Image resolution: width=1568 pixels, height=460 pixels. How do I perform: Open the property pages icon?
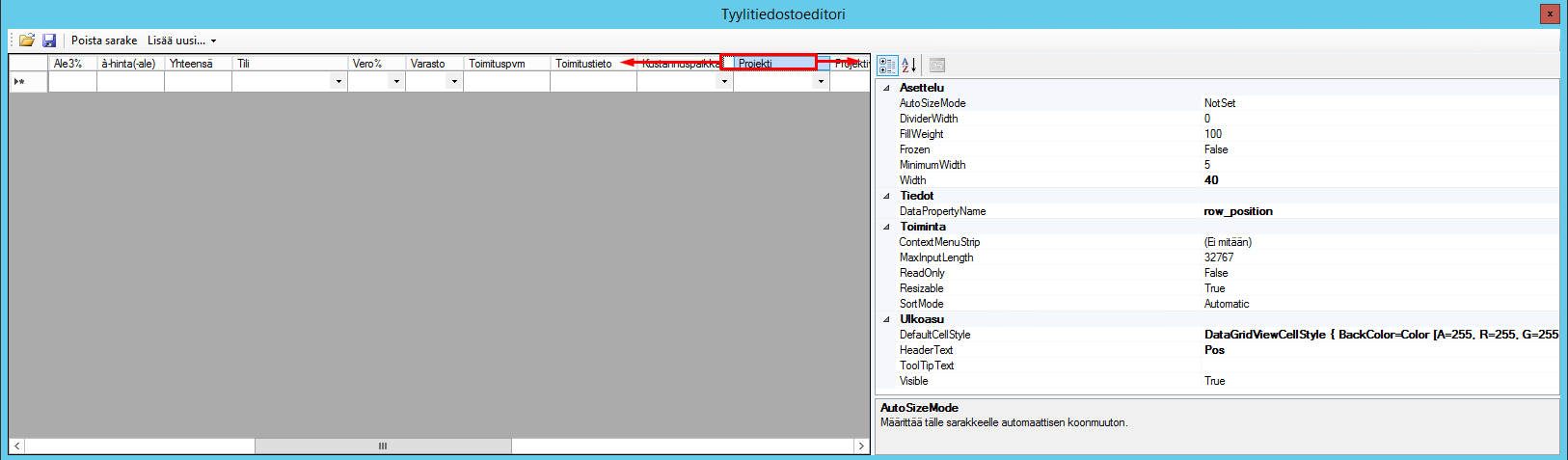coord(937,66)
